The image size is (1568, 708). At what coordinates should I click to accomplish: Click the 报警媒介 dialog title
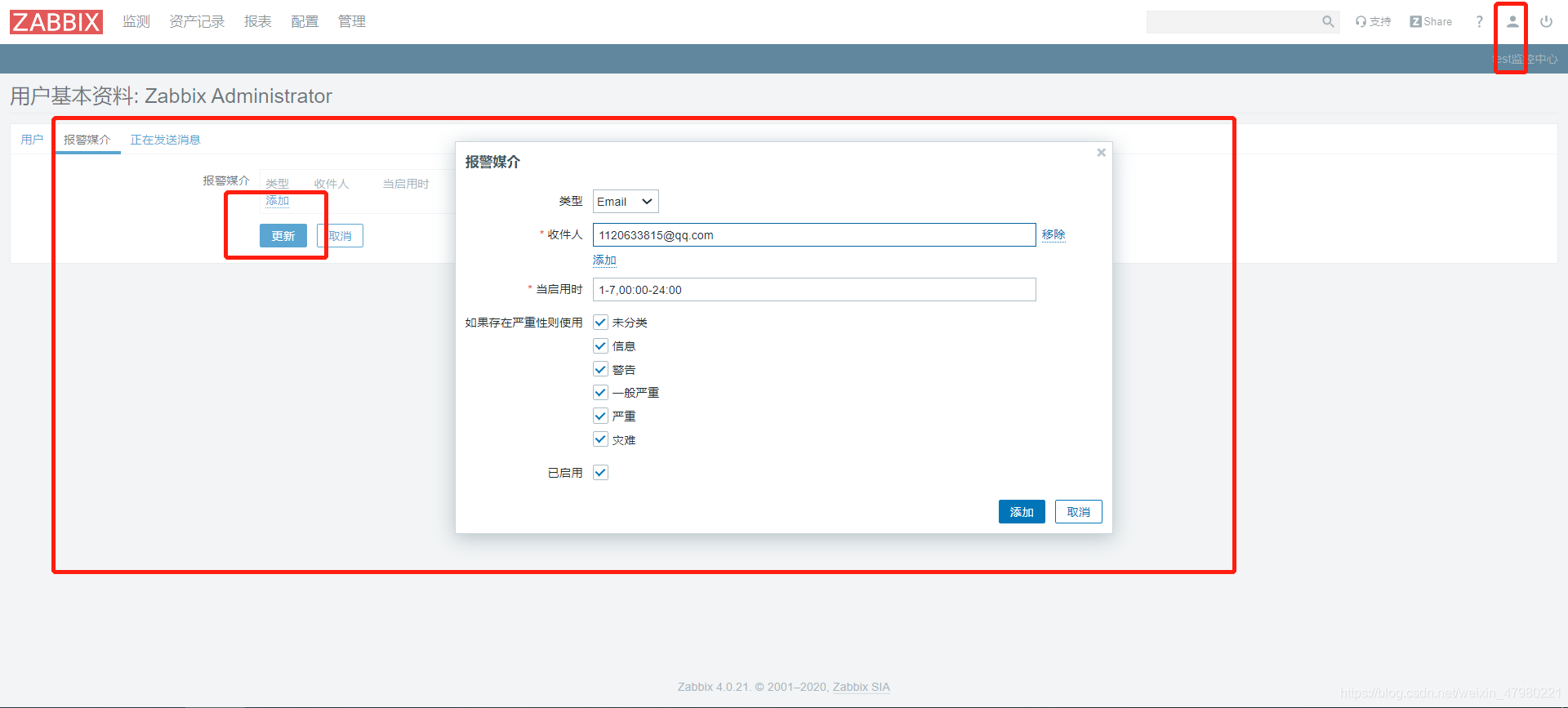point(492,162)
